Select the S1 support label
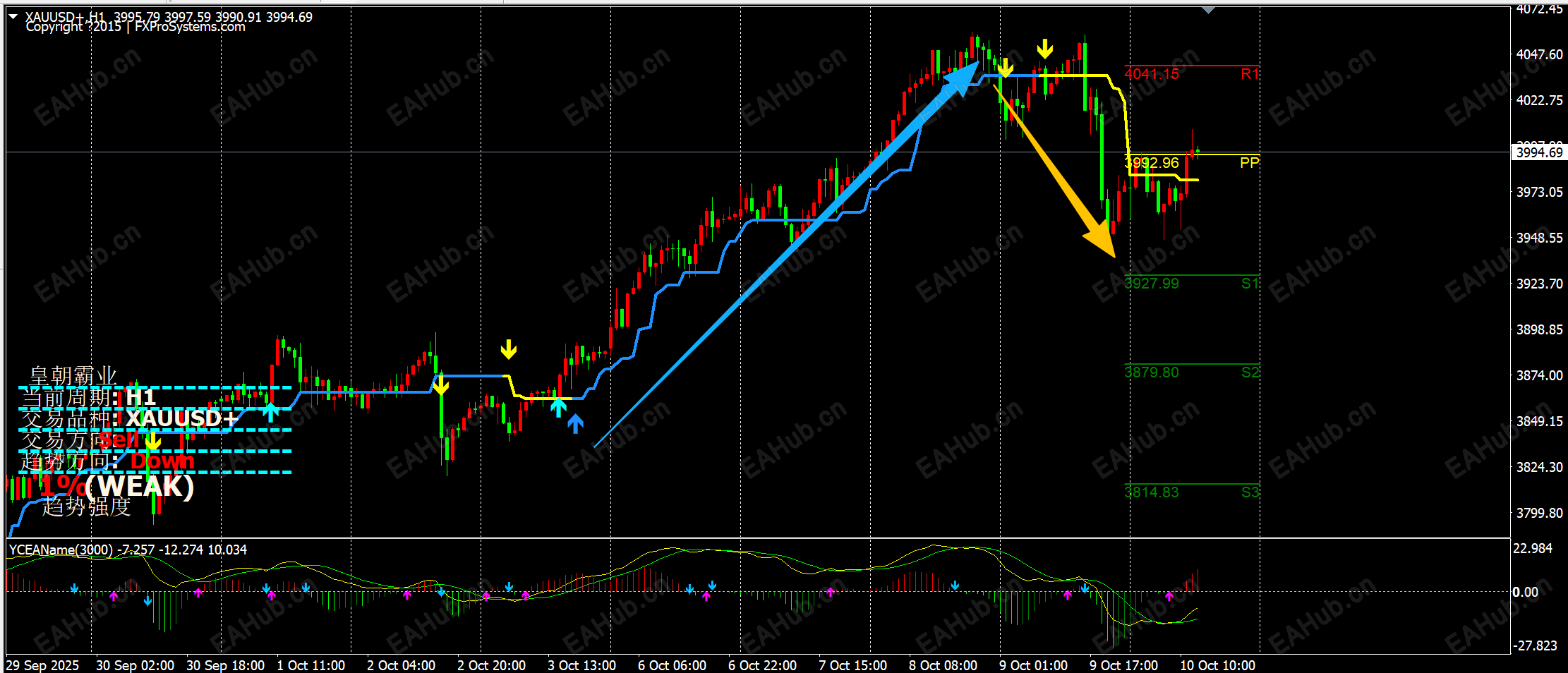This screenshot has width=1568, height=673. [x=1250, y=284]
